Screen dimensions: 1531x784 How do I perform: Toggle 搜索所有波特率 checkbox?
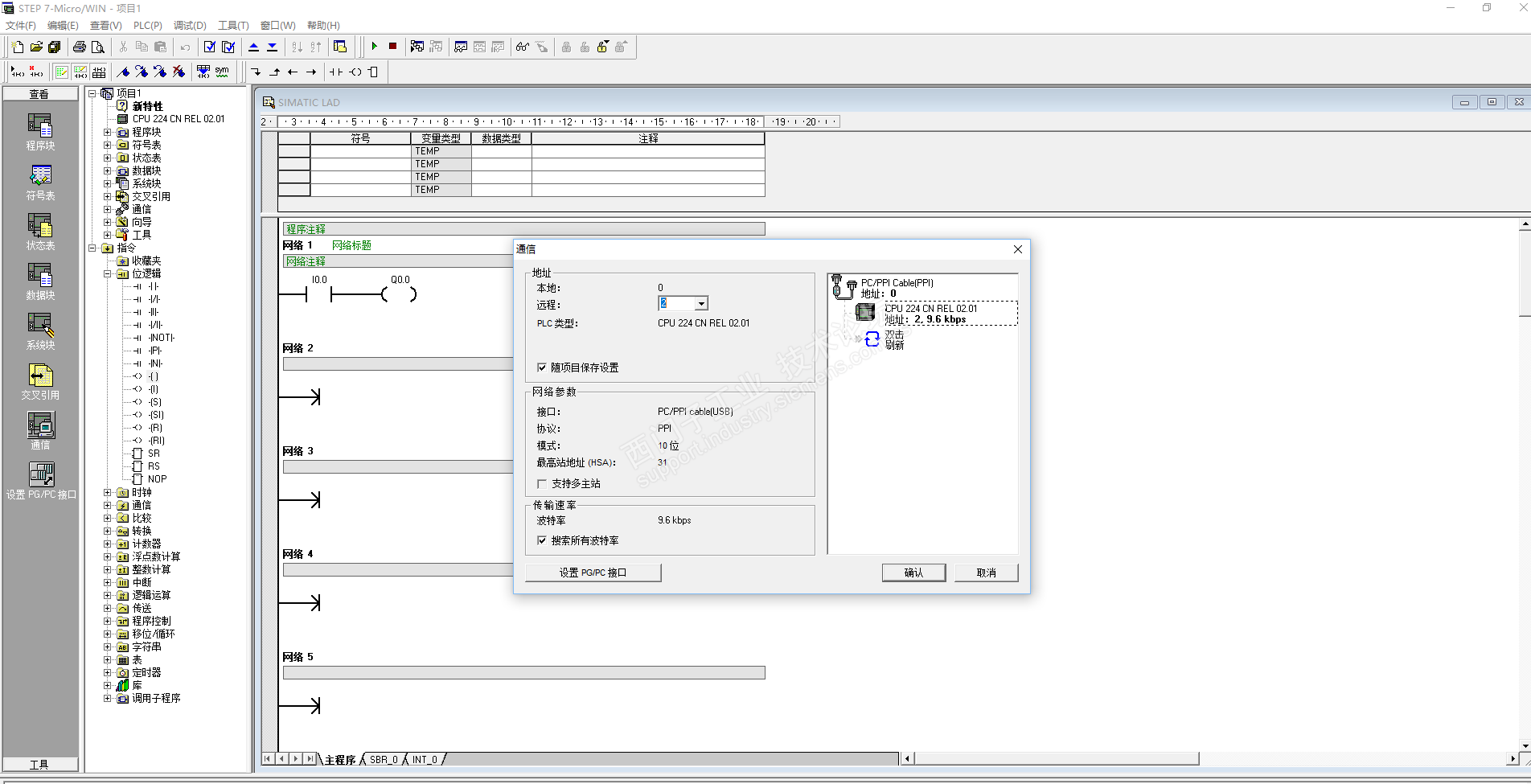(542, 540)
